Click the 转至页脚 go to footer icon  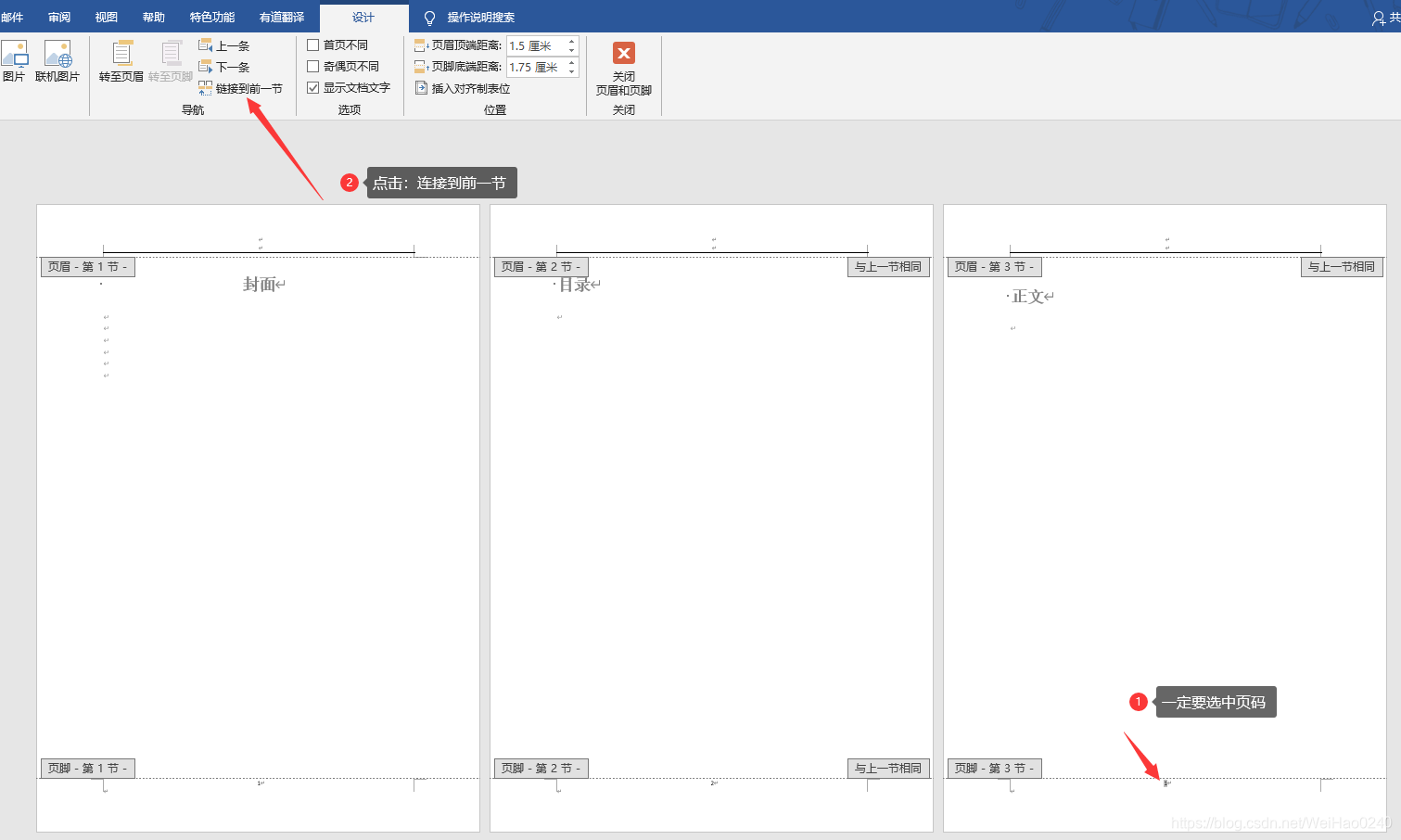[x=171, y=54]
